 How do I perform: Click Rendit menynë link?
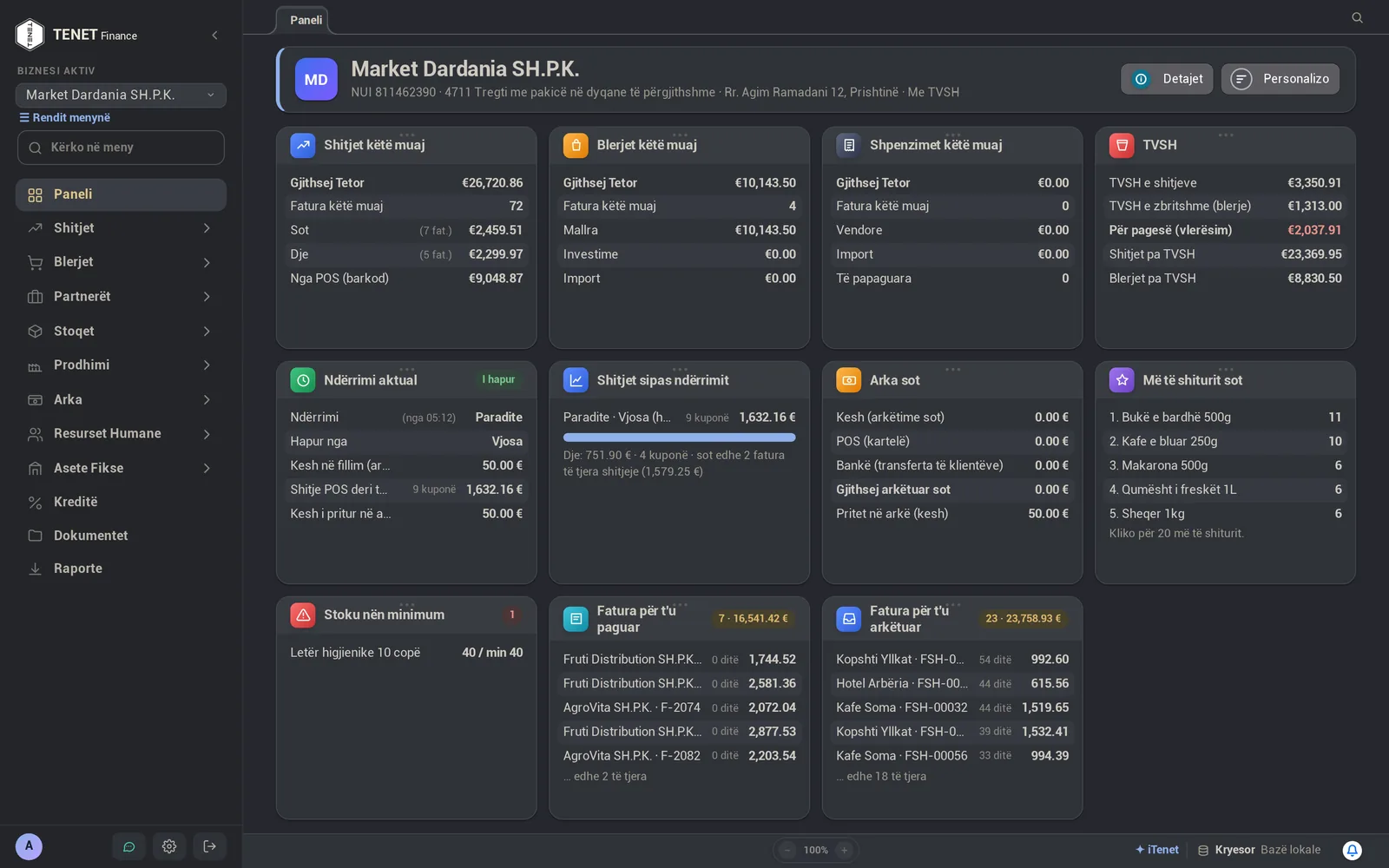[65, 118]
